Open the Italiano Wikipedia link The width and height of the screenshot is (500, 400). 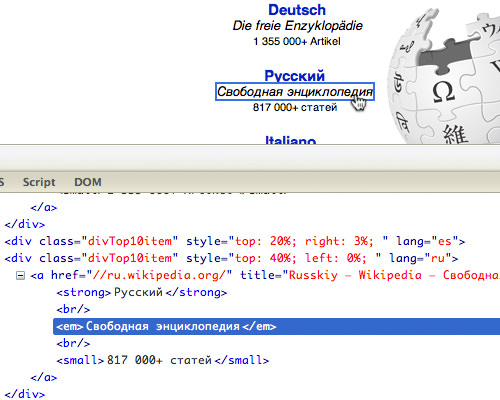coord(290,140)
